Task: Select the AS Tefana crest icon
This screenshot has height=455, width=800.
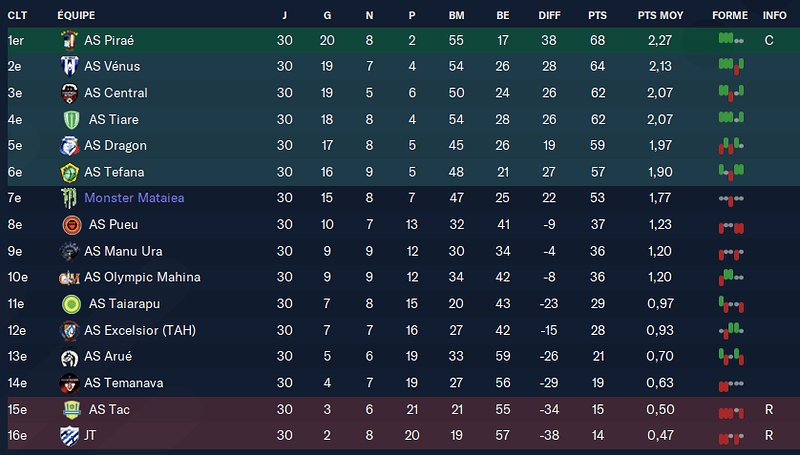Action: [69, 172]
